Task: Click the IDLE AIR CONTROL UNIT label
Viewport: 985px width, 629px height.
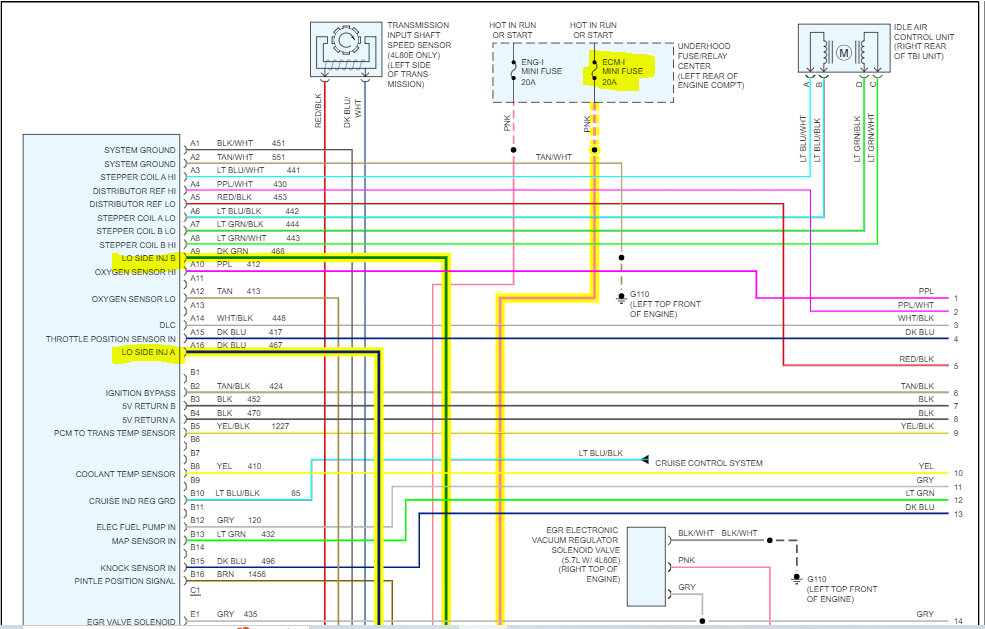Action: pos(923,41)
